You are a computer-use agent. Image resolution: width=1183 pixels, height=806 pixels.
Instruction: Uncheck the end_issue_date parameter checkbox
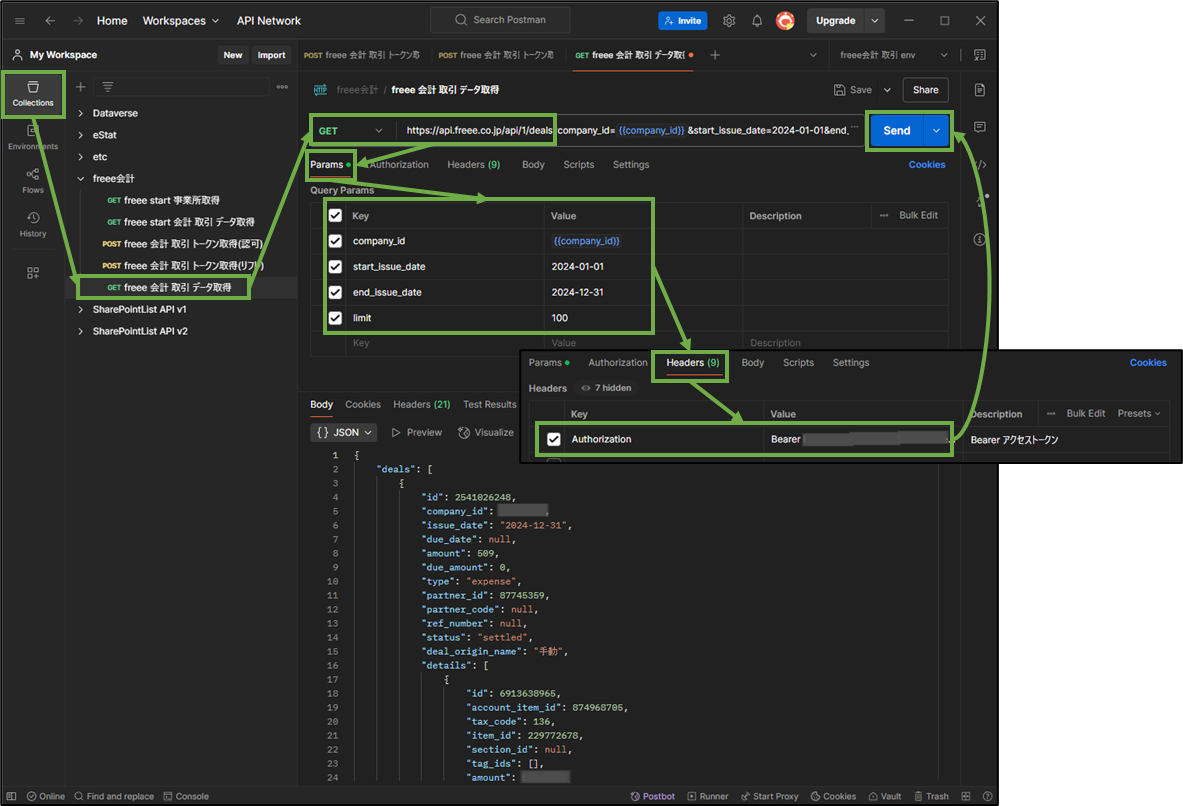pyautogui.click(x=336, y=292)
